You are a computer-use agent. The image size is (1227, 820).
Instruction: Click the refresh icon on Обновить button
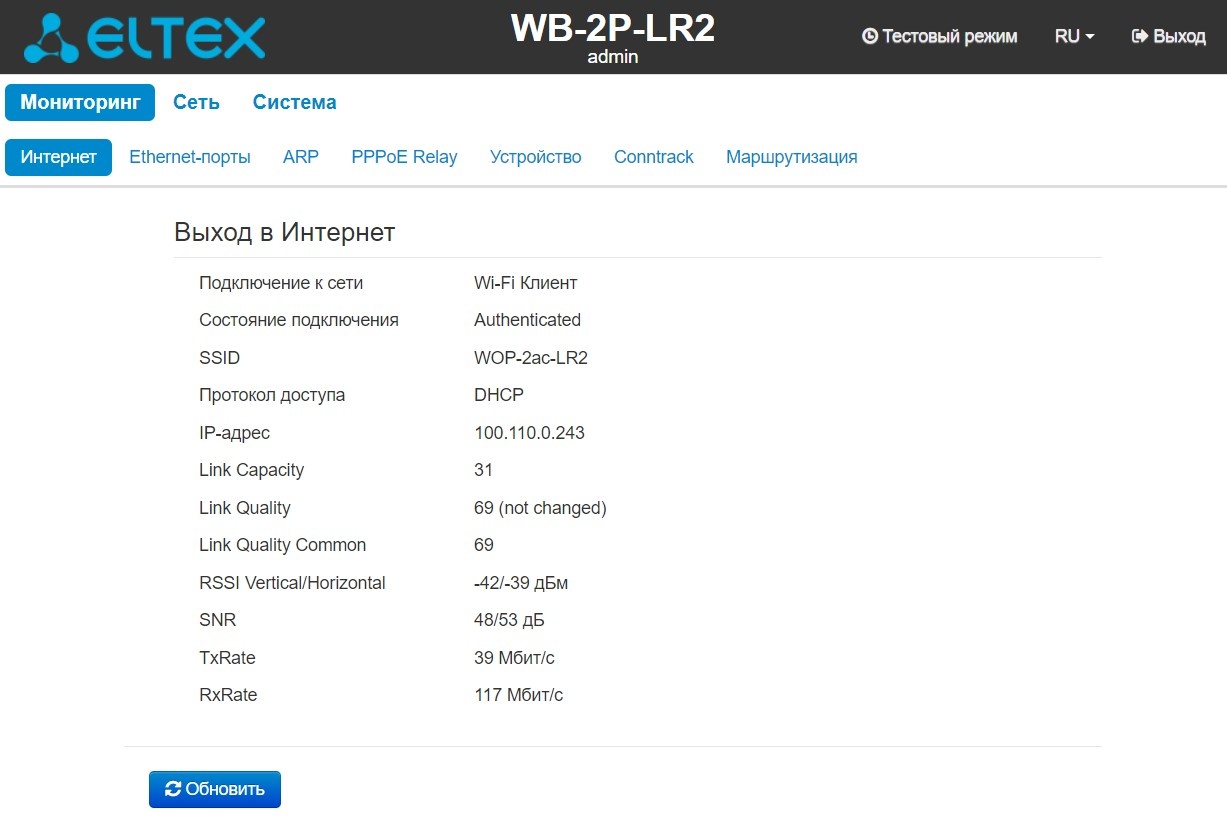tap(173, 789)
